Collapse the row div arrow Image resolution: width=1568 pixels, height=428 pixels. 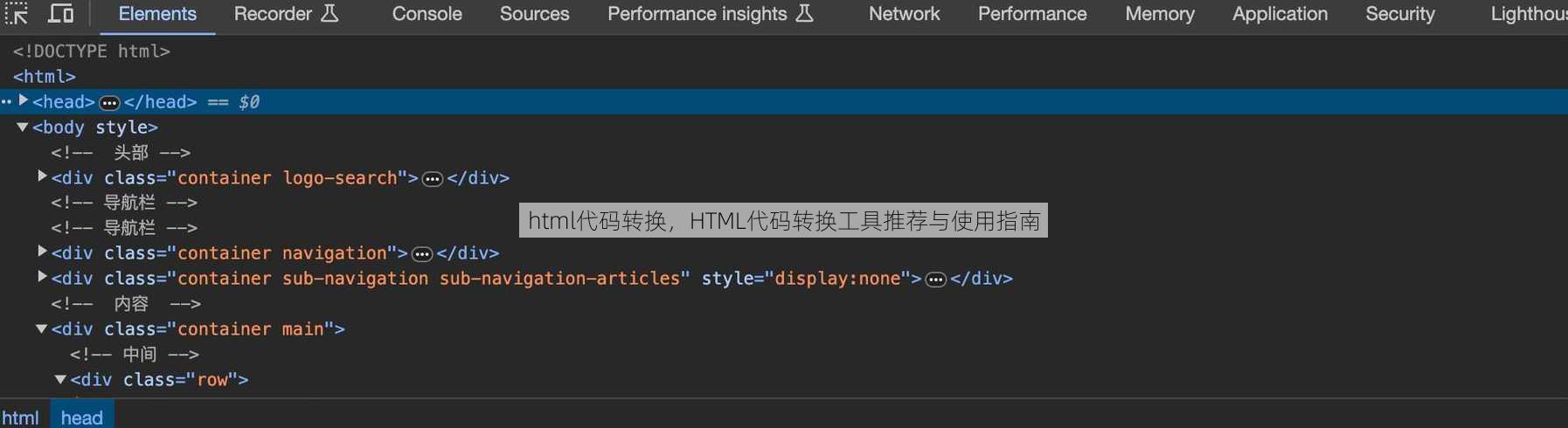pyautogui.click(x=60, y=379)
